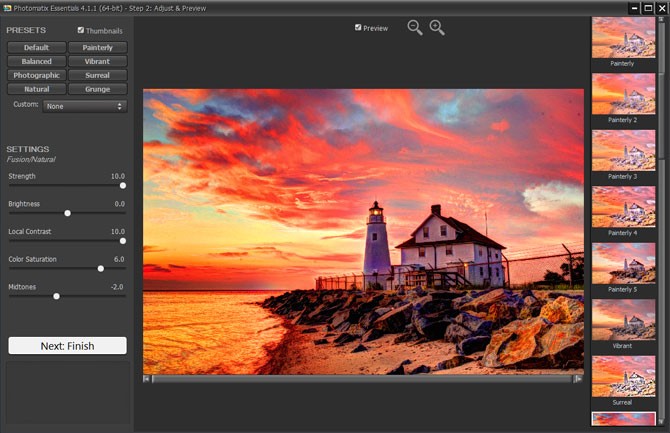Click the Strength slider handle
670x433 pixels.
tap(123, 185)
